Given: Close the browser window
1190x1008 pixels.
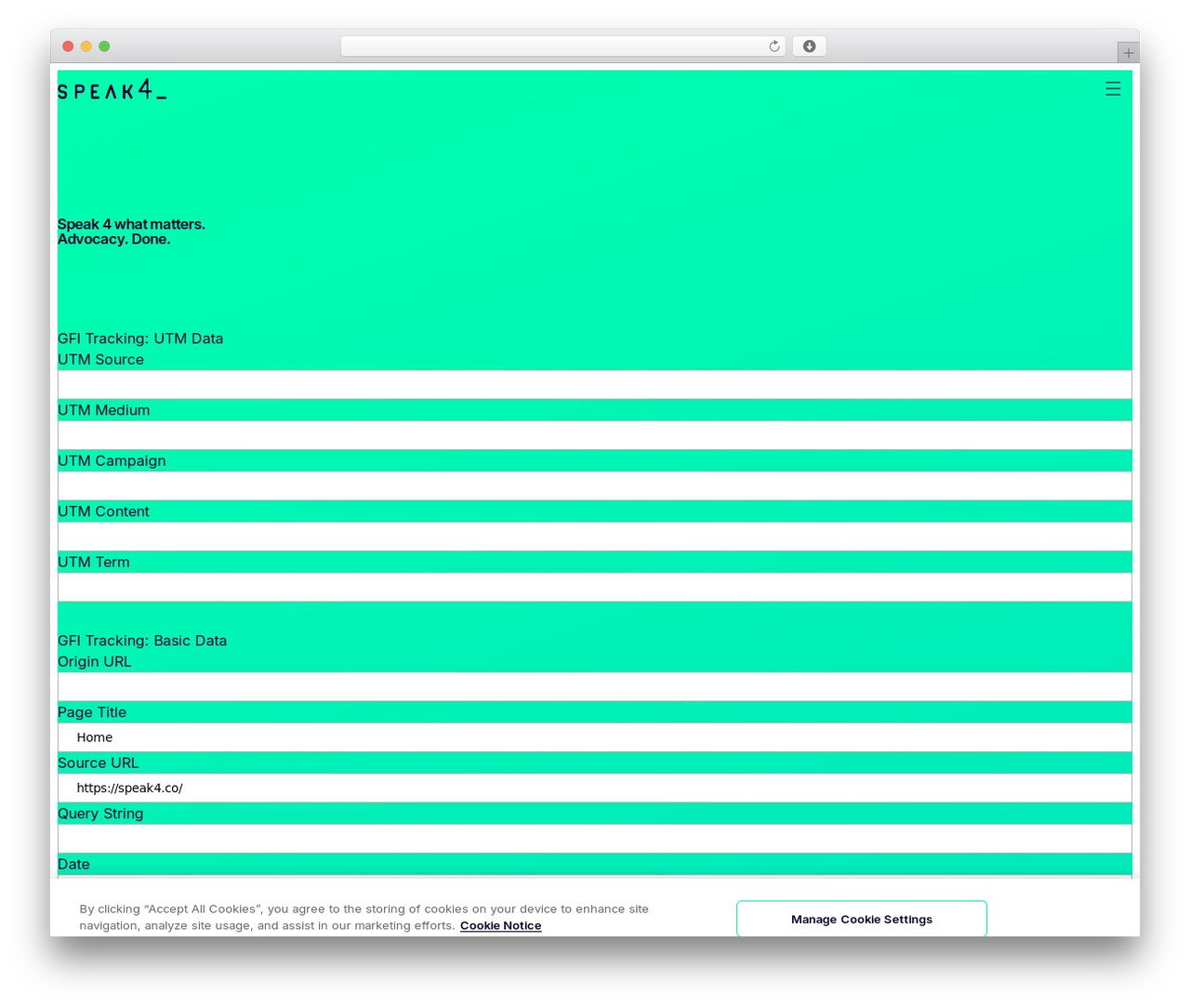Looking at the screenshot, I should pos(68,46).
